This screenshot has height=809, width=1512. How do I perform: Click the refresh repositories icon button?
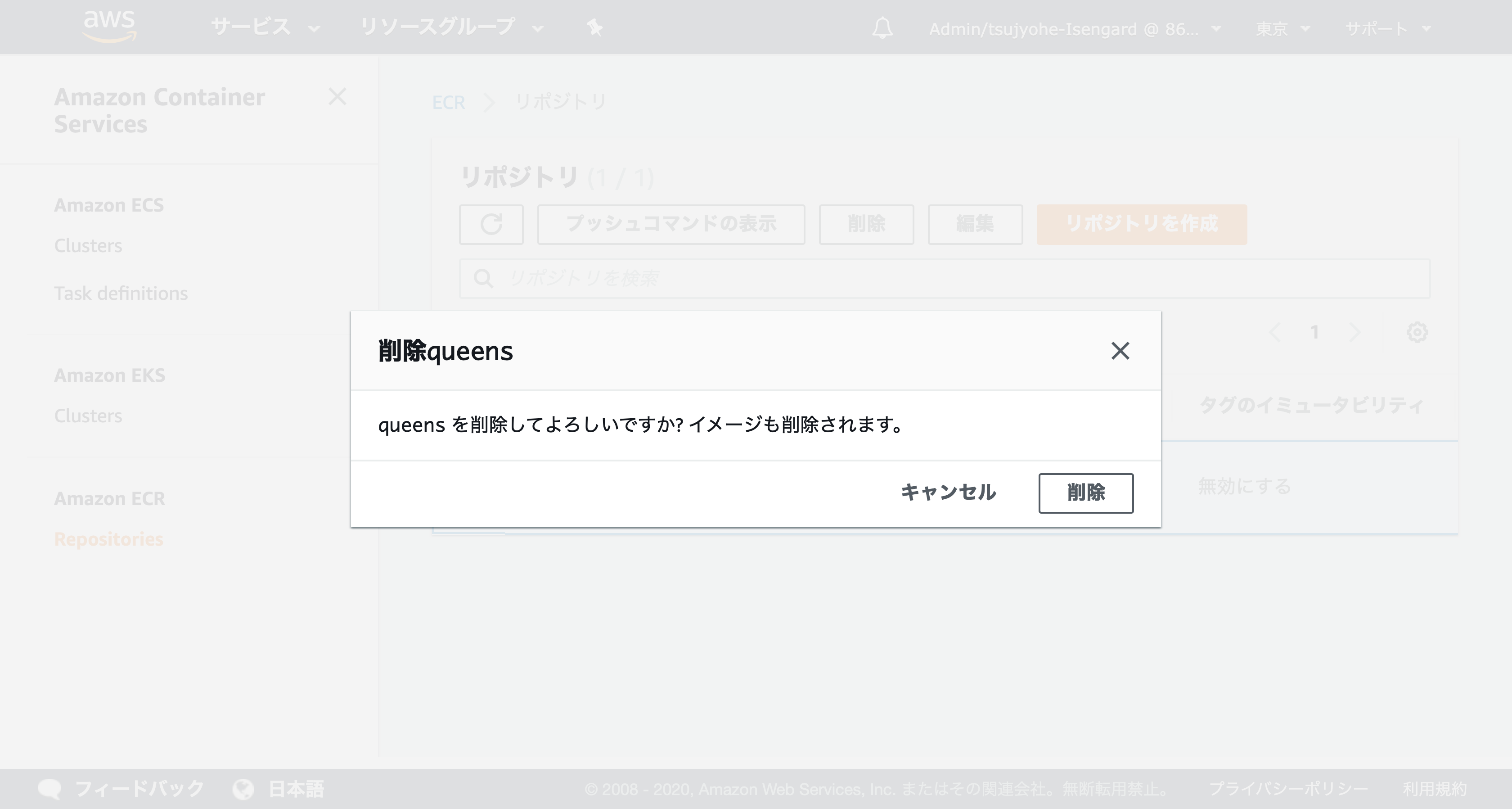[491, 224]
